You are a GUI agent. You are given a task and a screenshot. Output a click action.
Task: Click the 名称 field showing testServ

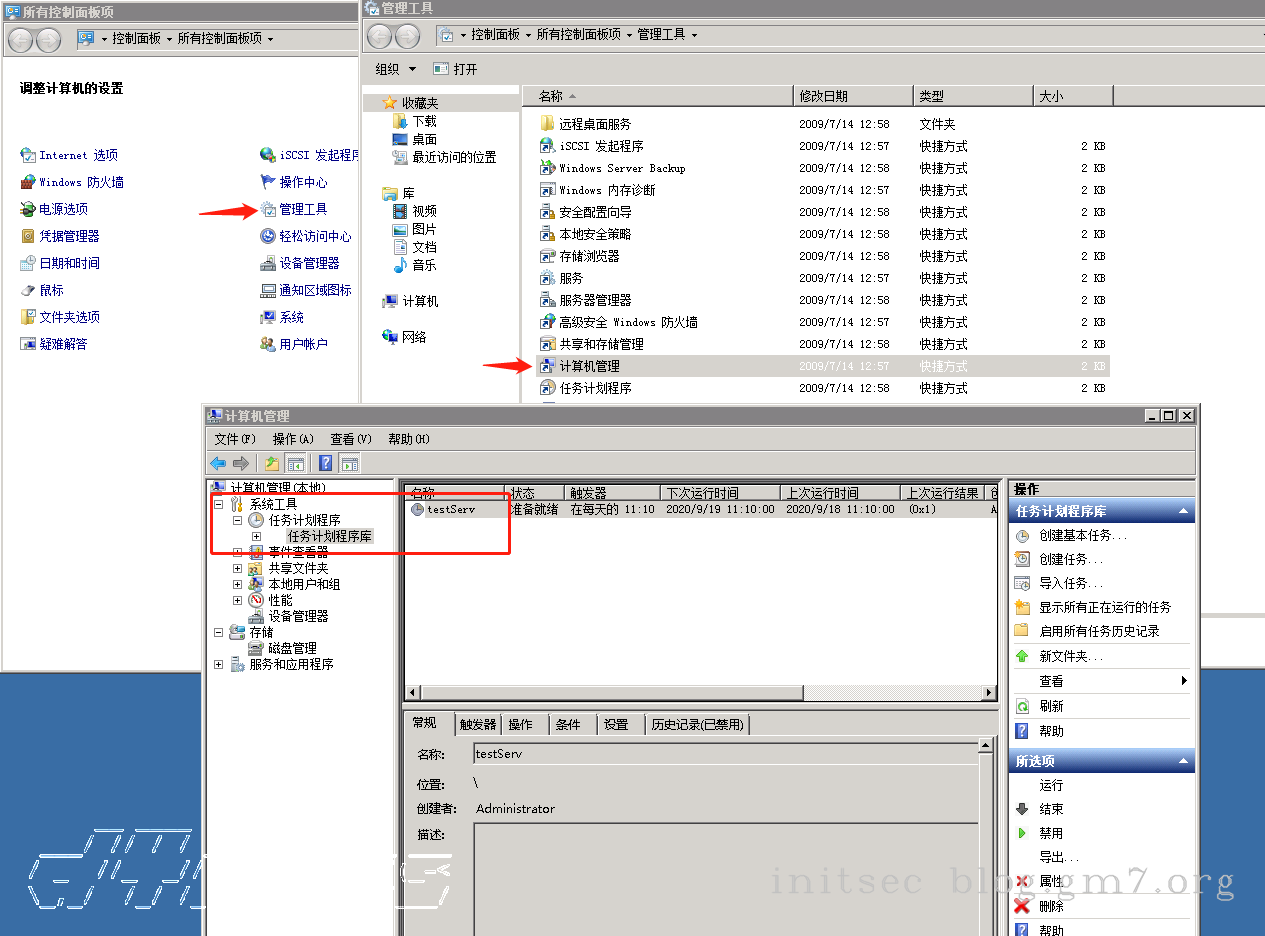coord(724,754)
